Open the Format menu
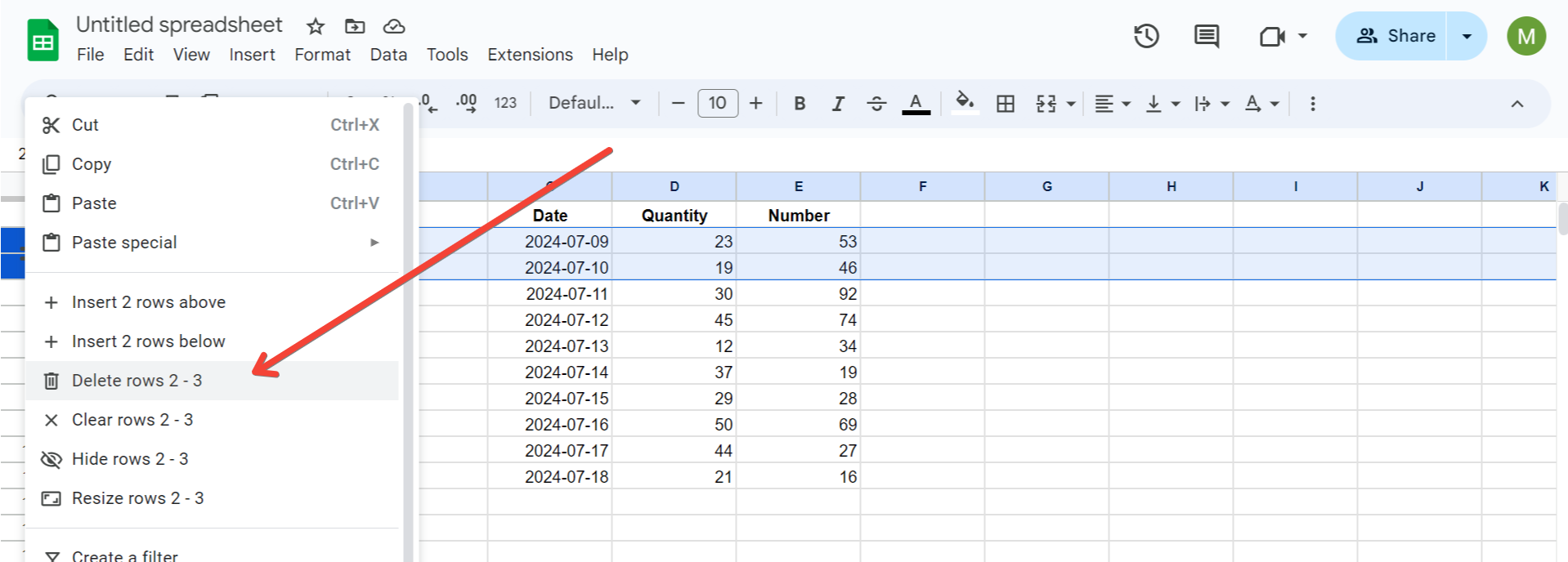 click(322, 55)
